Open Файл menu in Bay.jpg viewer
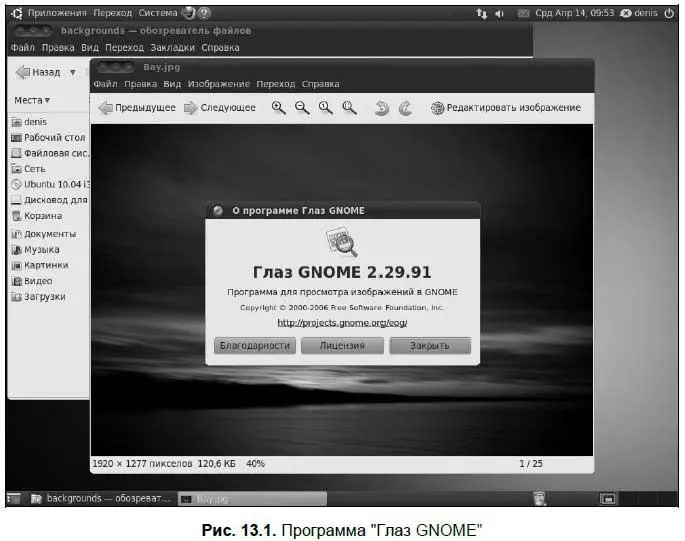Screen dimensions: 685x541 pyautogui.click(x=105, y=84)
